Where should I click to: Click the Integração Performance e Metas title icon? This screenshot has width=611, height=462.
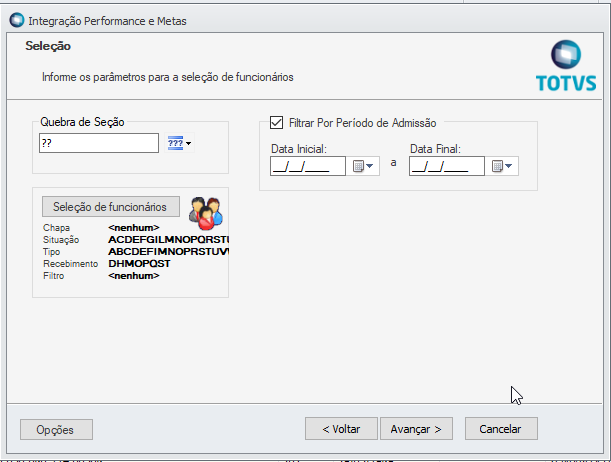pyautogui.click(x=15, y=20)
